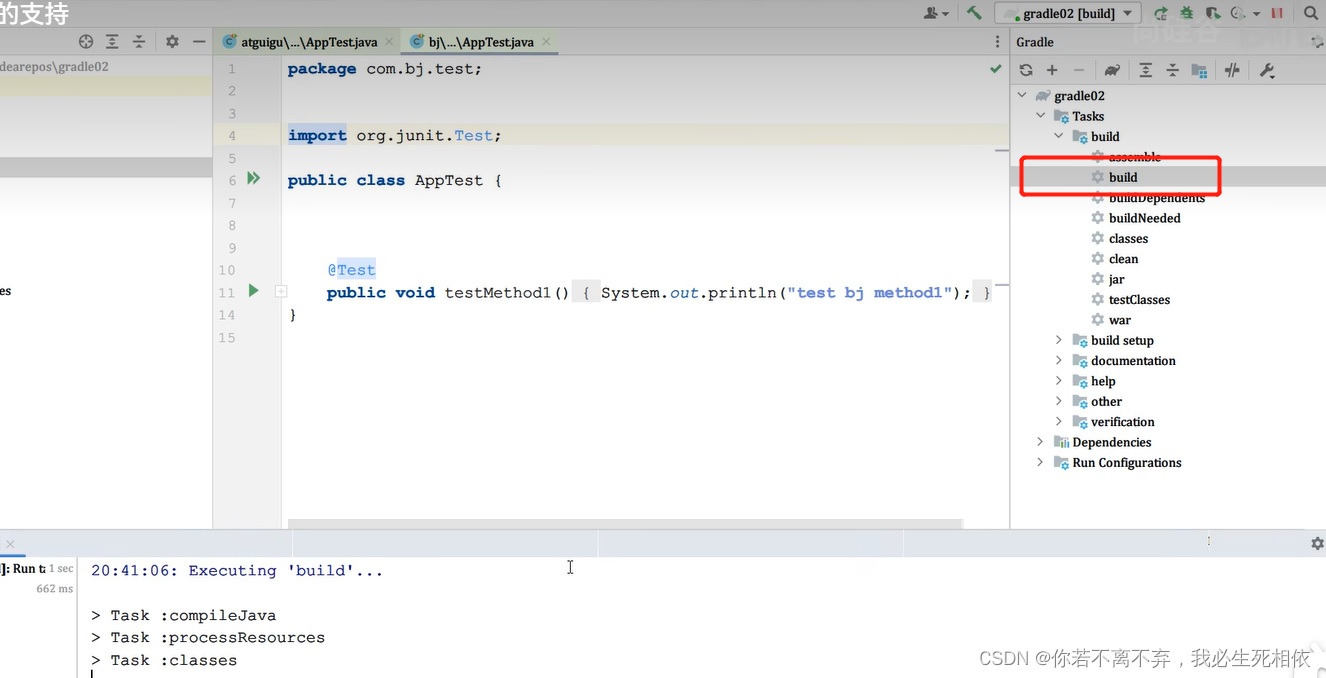Start debugging with the green bug icon
The height and width of the screenshot is (678, 1326).
coord(1186,13)
